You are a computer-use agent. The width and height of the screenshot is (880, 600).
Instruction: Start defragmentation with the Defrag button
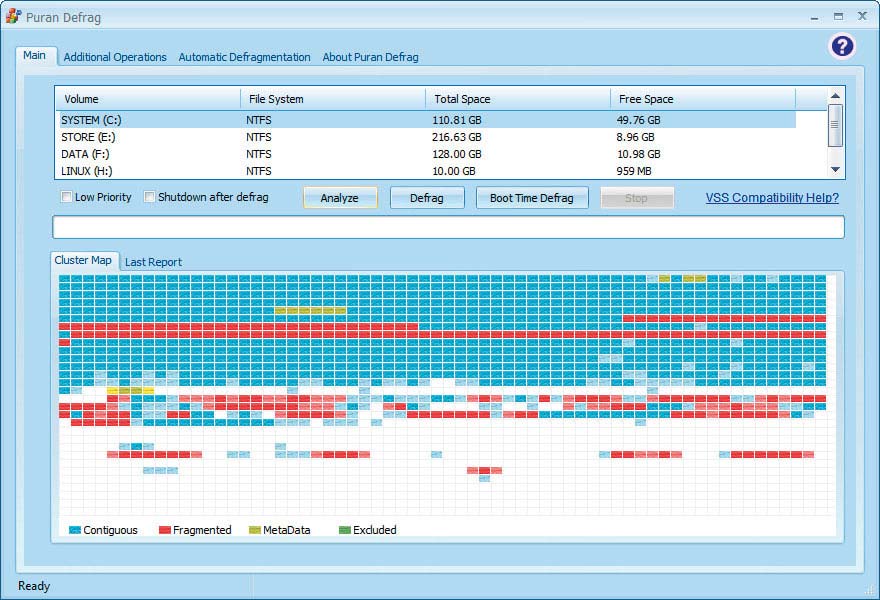tap(427, 198)
